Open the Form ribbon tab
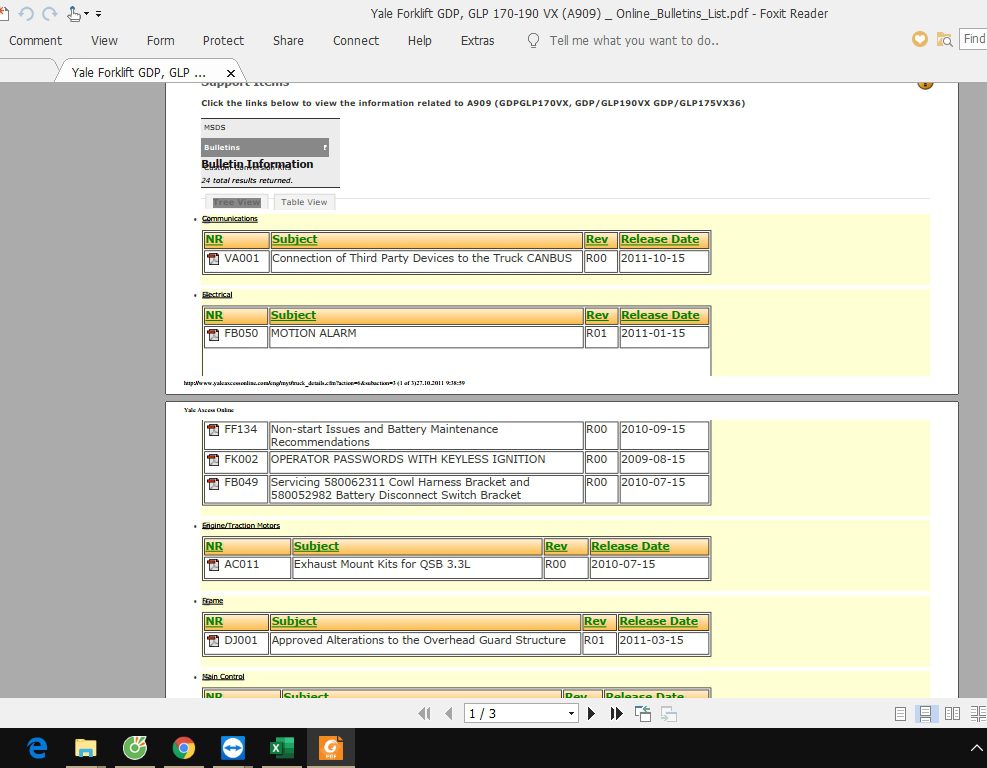The image size is (987, 768). coord(161,40)
